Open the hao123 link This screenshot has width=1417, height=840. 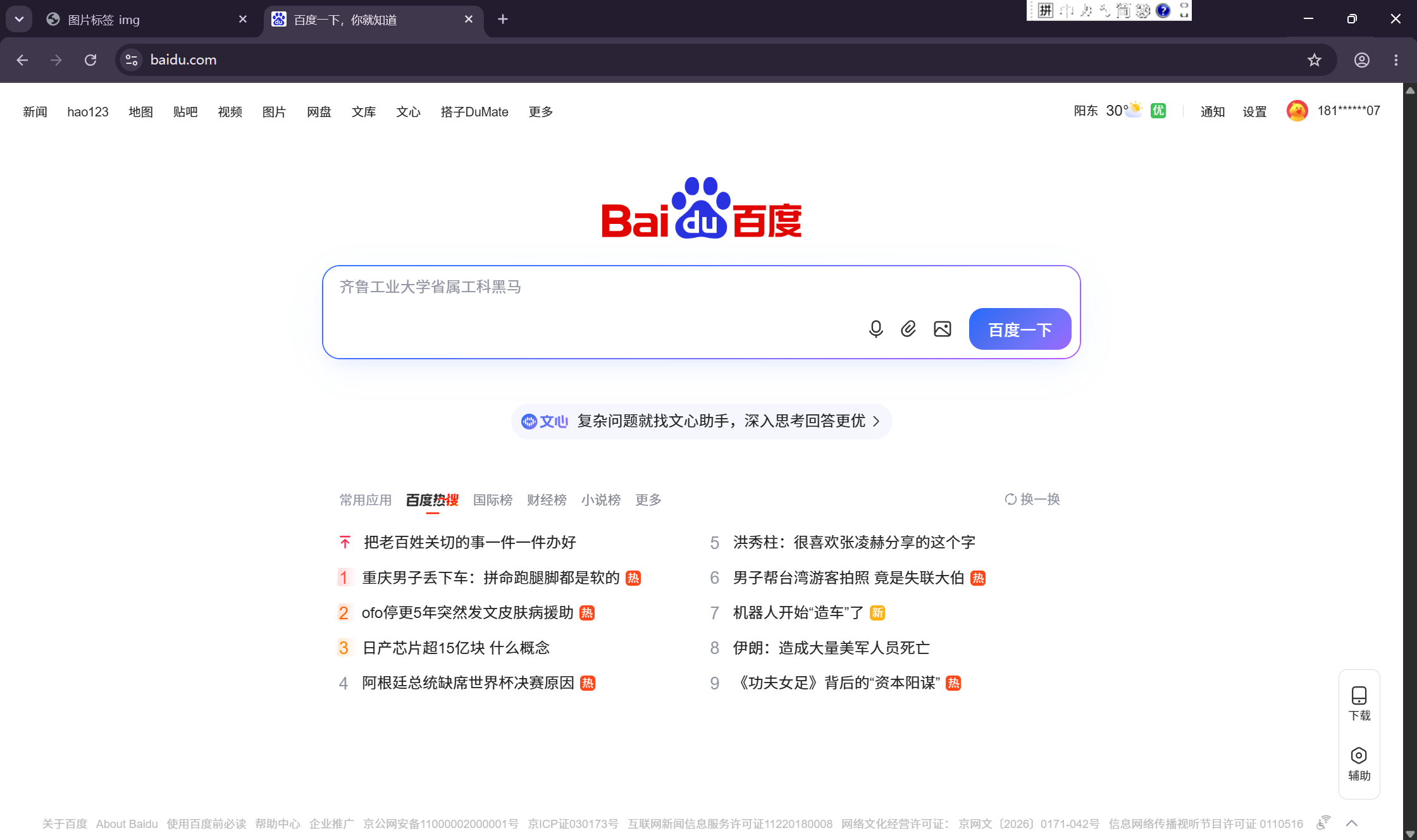88,112
